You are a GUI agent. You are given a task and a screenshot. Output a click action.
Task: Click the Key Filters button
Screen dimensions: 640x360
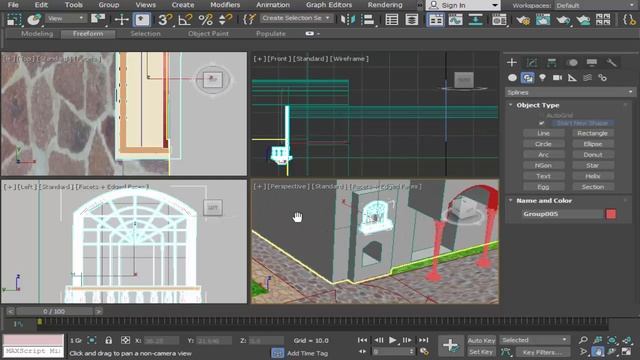542,352
